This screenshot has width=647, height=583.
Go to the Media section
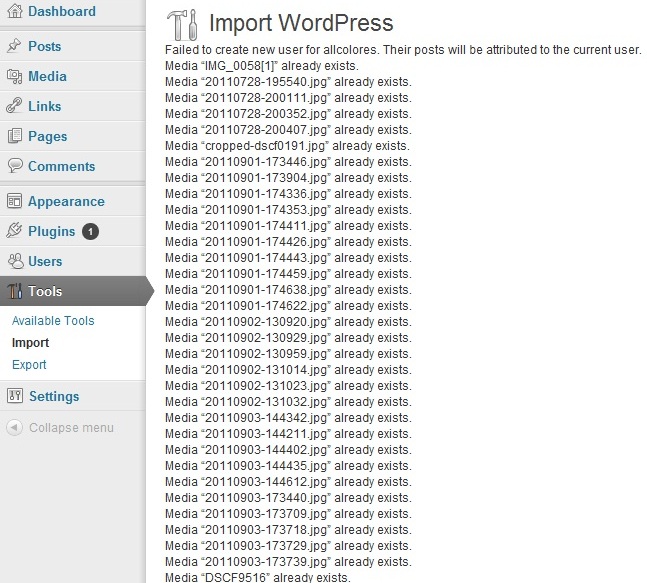(x=47, y=76)
